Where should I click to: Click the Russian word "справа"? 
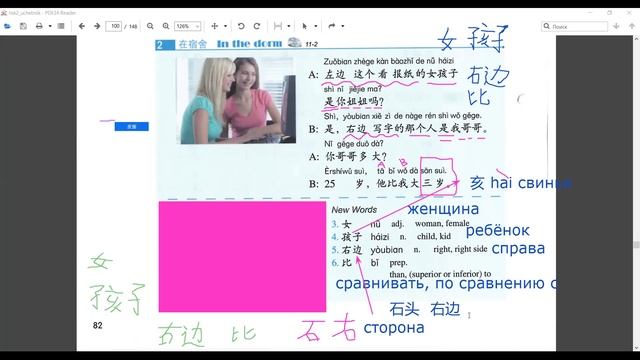click(x=518, y=249)
